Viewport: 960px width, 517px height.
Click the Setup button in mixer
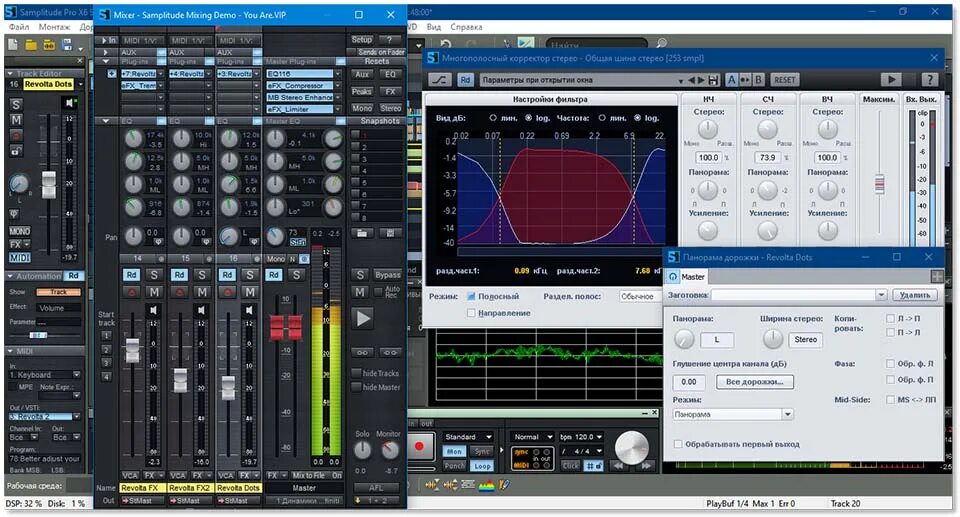click(x=362, y=39)
